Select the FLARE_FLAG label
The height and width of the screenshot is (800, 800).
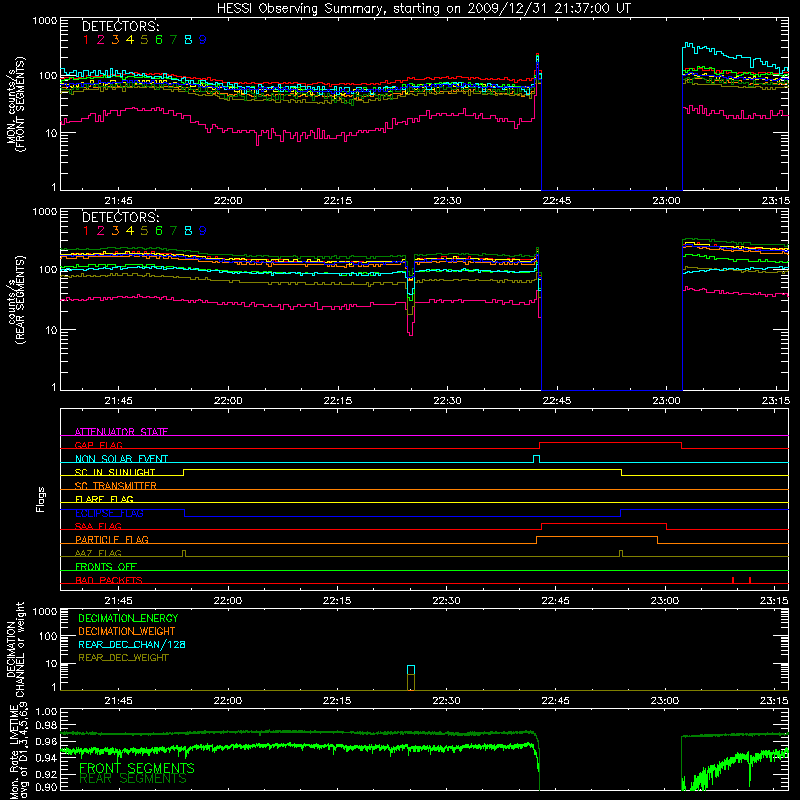click(x=104, y=499)
